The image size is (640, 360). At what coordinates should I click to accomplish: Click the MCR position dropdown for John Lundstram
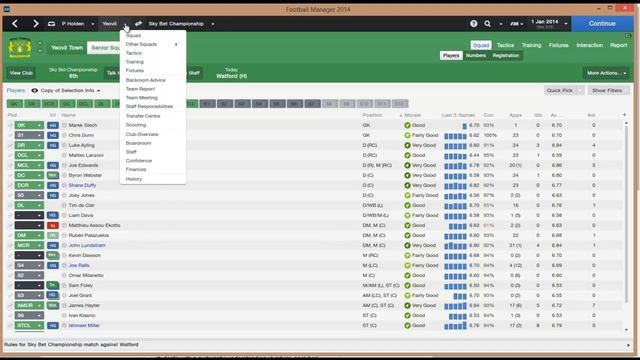click(x=29, y=245)
